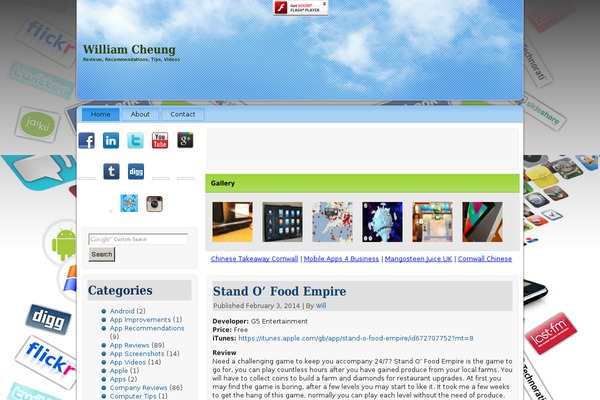Open gallery thumbnail of the game room

tap(432, 222)
